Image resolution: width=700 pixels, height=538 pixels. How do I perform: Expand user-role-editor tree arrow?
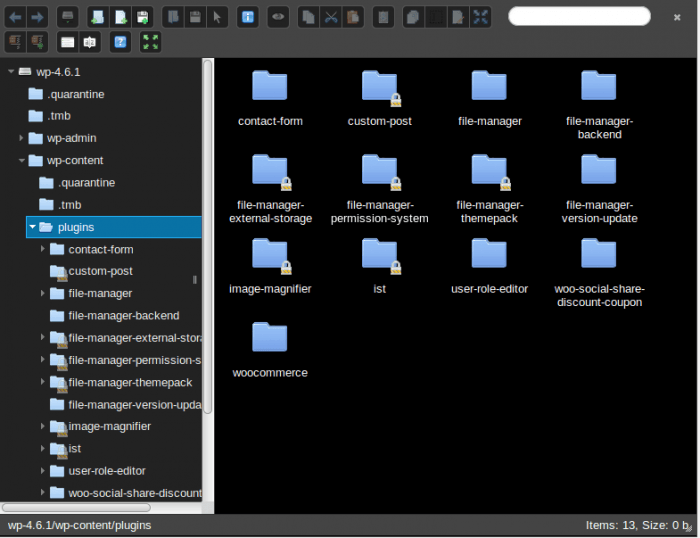click(x=42, y=470)
